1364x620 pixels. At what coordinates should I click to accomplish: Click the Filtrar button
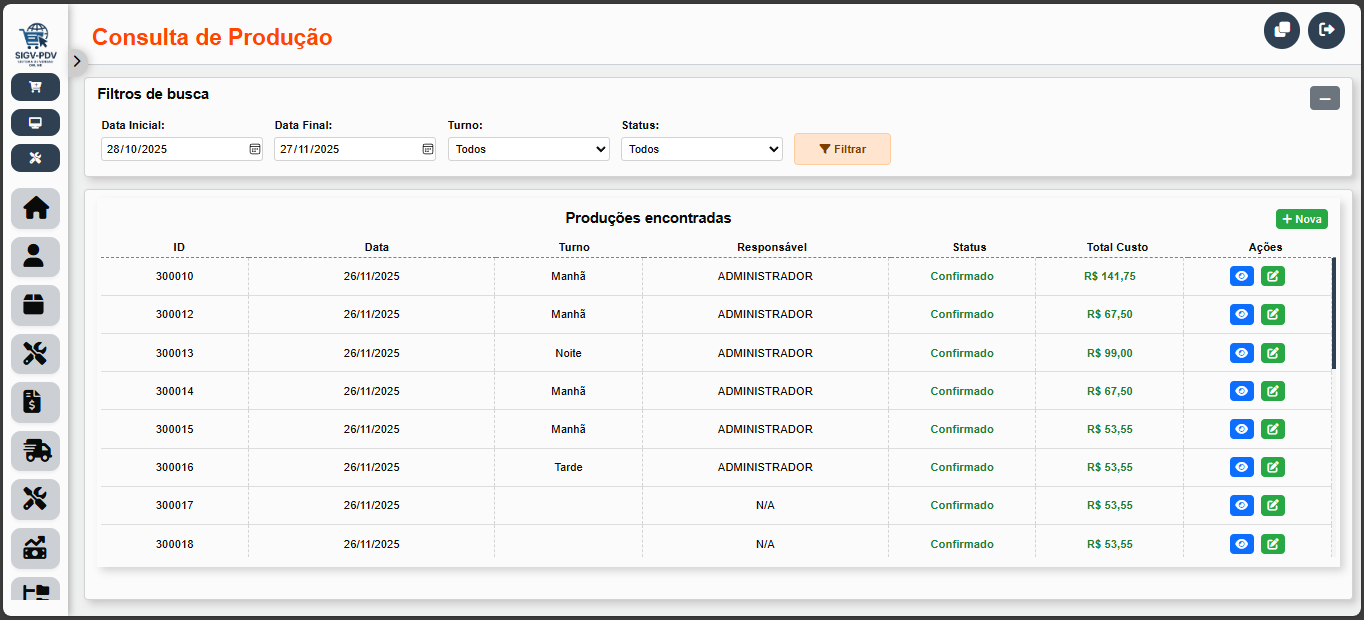(842, 149)
